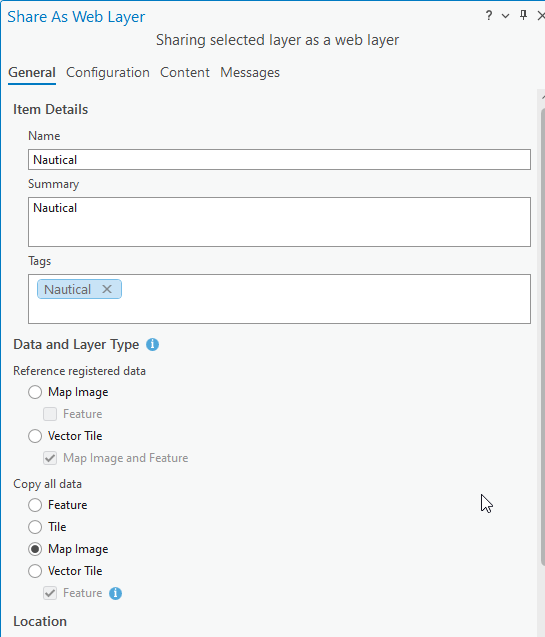Select Vector Tile under Reference registered data

click(x=35, y=436)
